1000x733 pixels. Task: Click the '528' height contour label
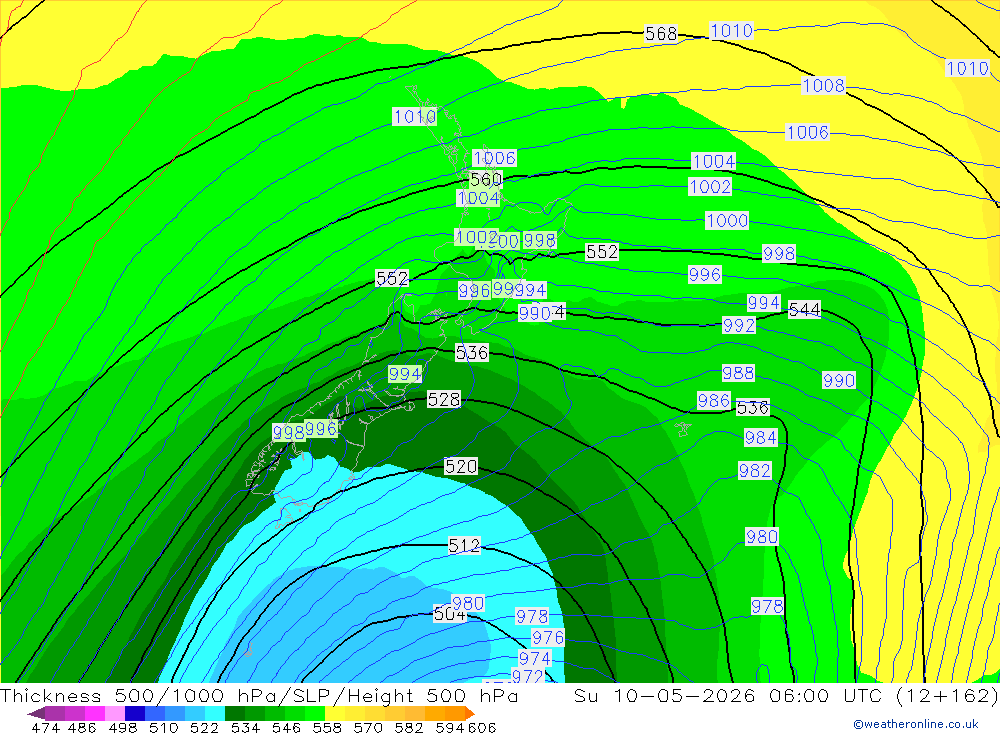pos(444,399)
